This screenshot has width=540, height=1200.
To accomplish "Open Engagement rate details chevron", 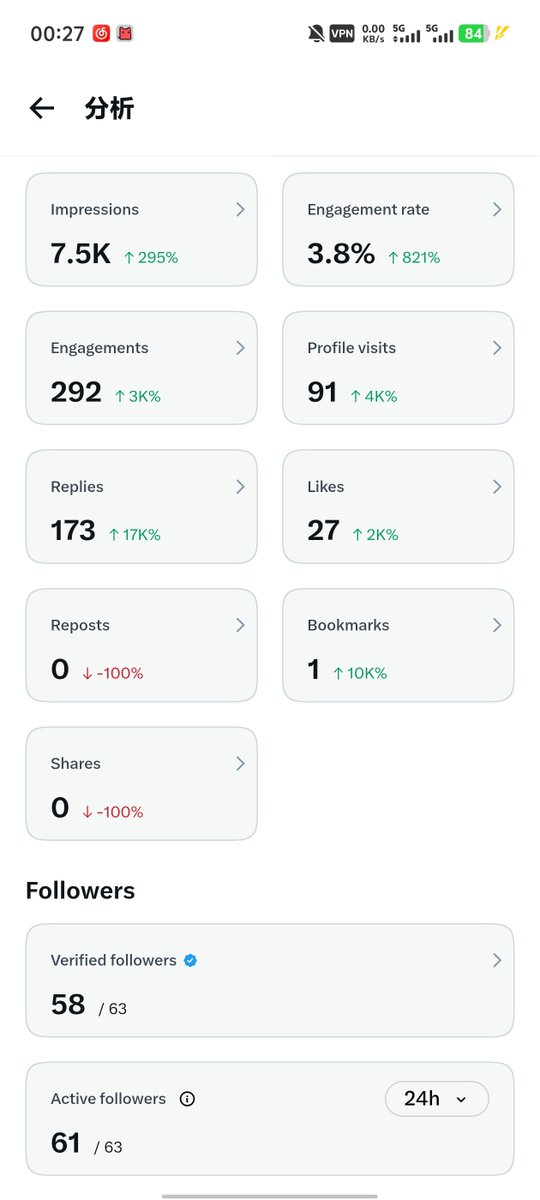I will point(497,209).
